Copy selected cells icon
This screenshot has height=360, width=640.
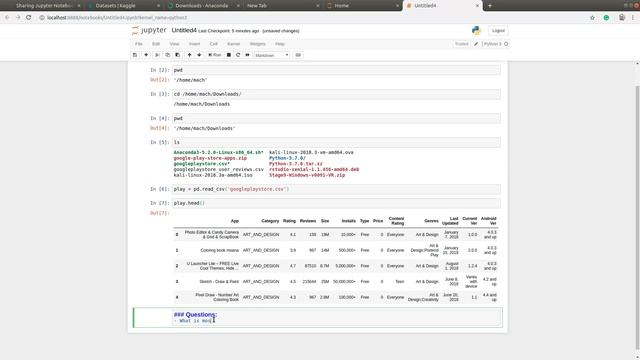pyautogui.click(x=167, y=55)
